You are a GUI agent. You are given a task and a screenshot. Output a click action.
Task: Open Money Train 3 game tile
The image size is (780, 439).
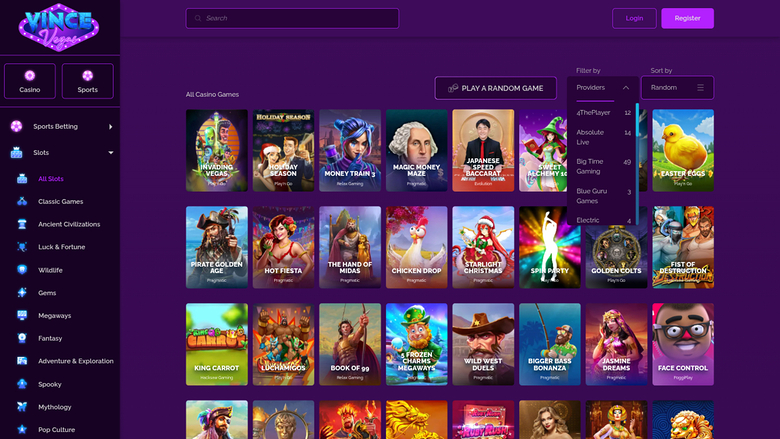coord(350,151)
